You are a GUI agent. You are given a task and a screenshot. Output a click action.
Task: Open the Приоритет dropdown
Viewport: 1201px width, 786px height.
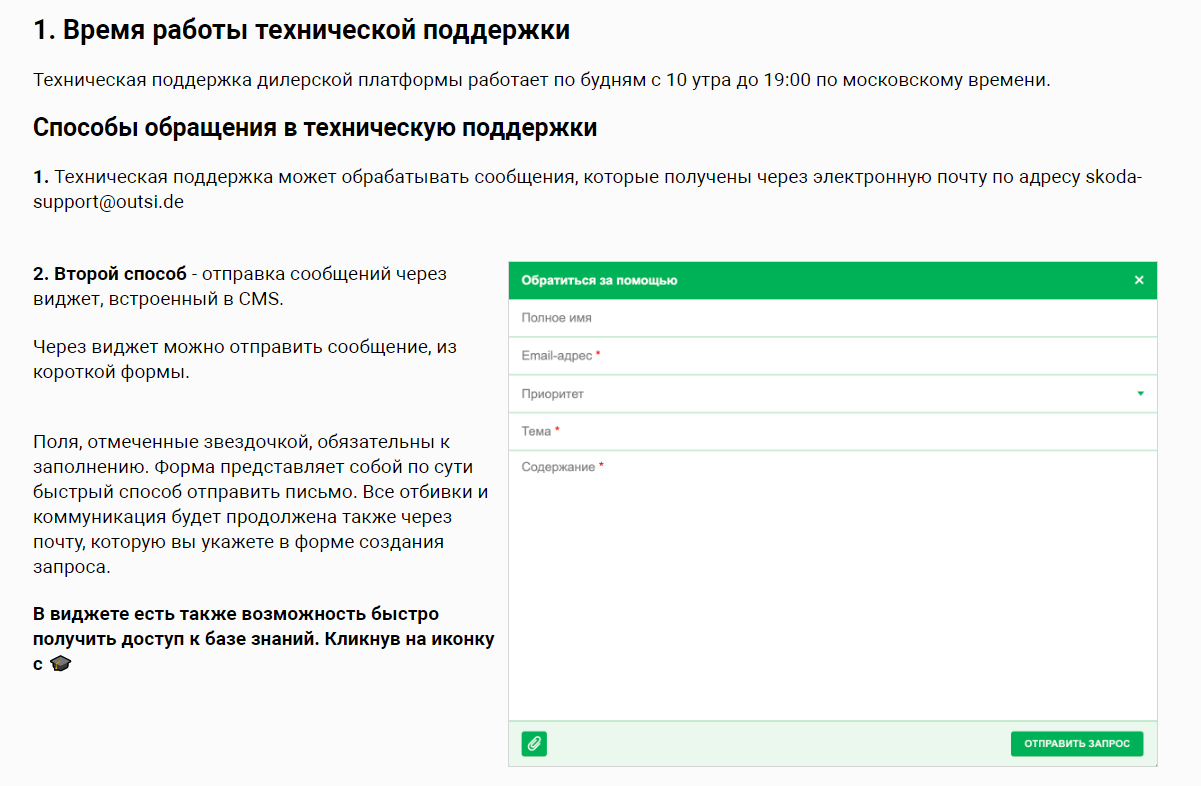[x=833, y=394]
